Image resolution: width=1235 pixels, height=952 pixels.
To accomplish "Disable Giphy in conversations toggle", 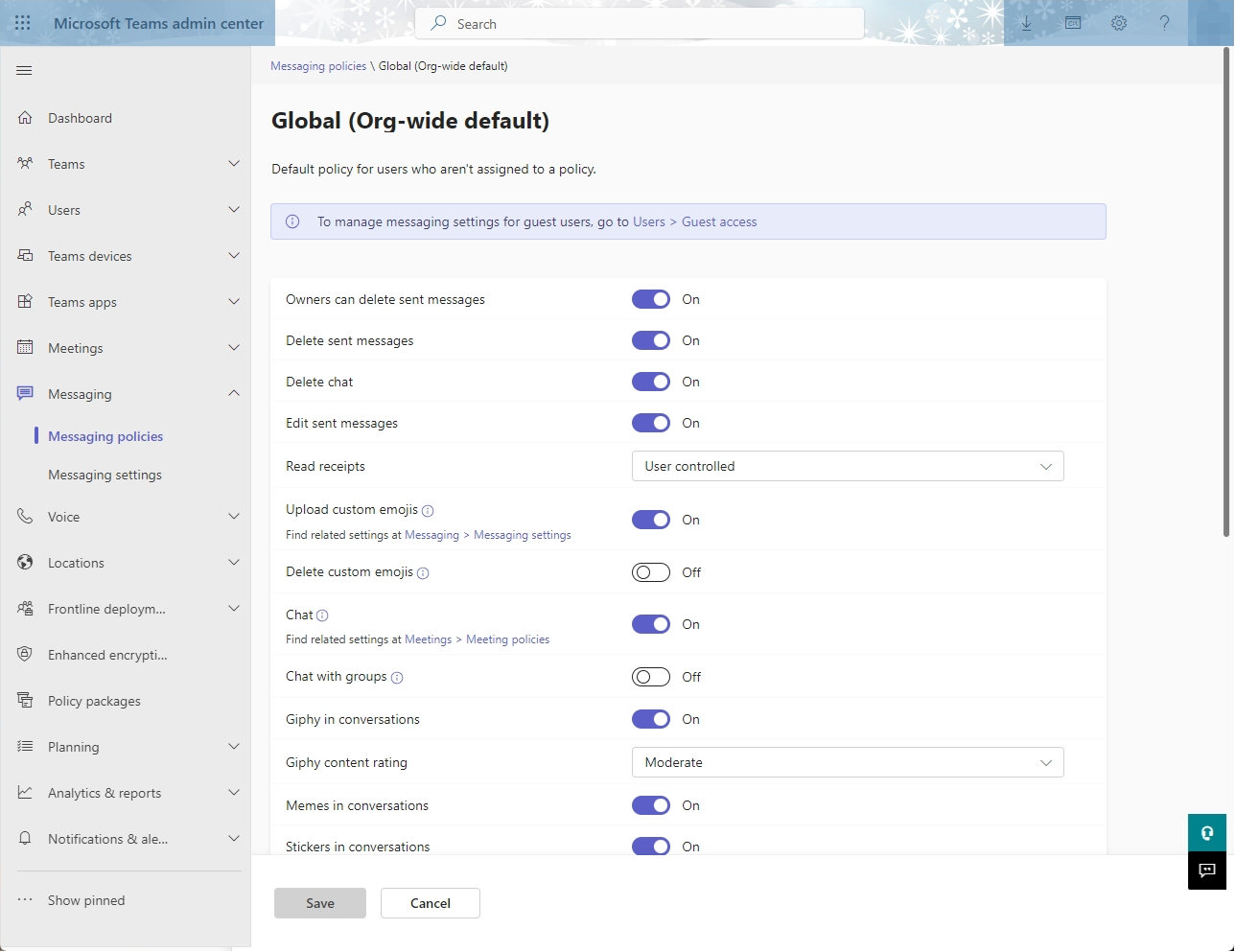I will [651, 719].
